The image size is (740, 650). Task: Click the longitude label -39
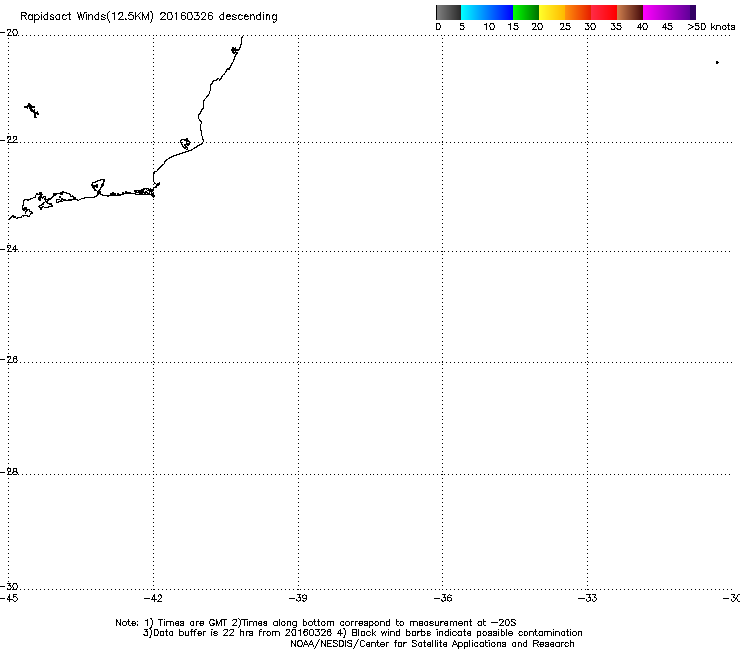click(x=298, y=599)
